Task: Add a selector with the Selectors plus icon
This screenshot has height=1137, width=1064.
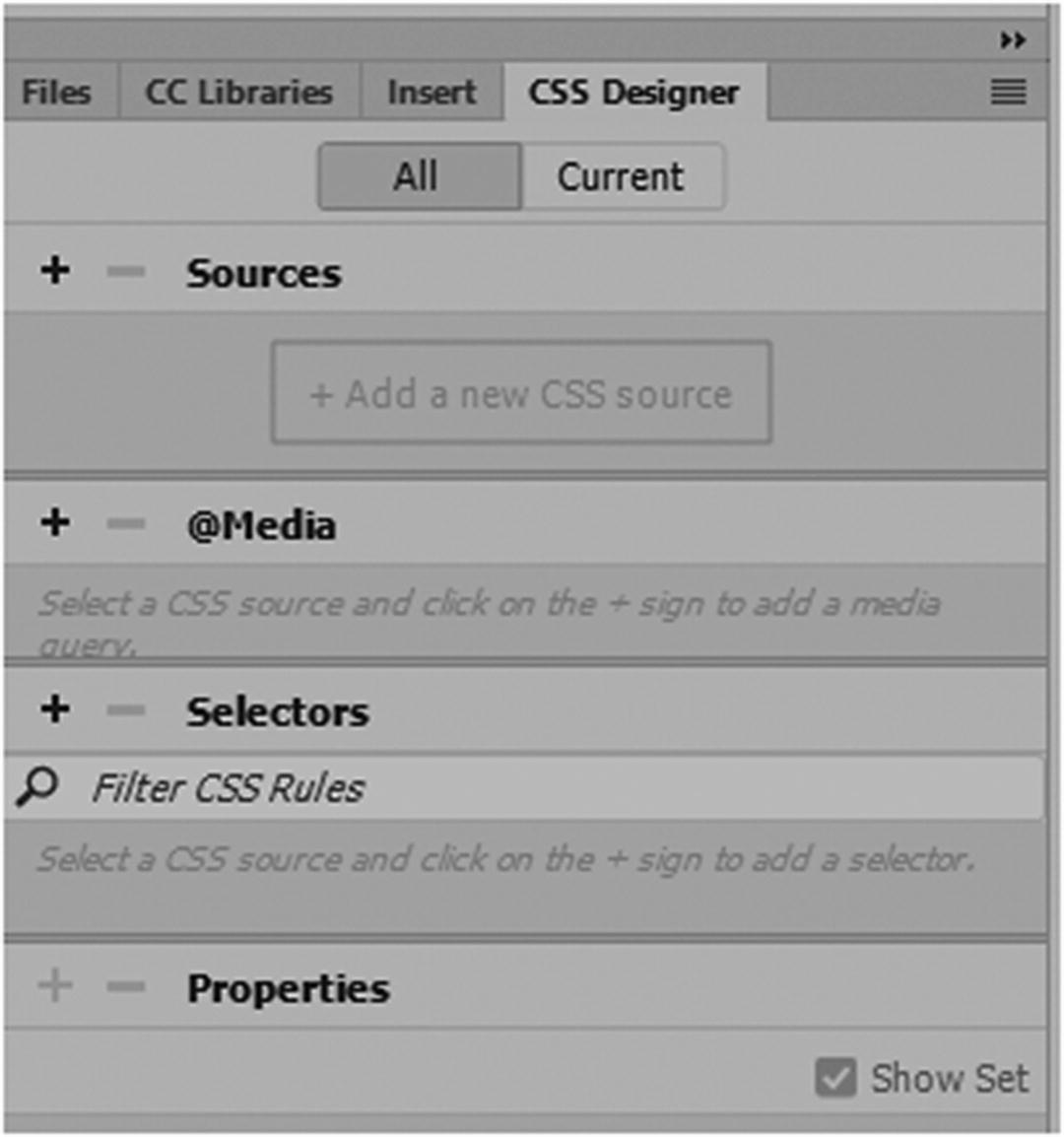Action: (55, 708)
